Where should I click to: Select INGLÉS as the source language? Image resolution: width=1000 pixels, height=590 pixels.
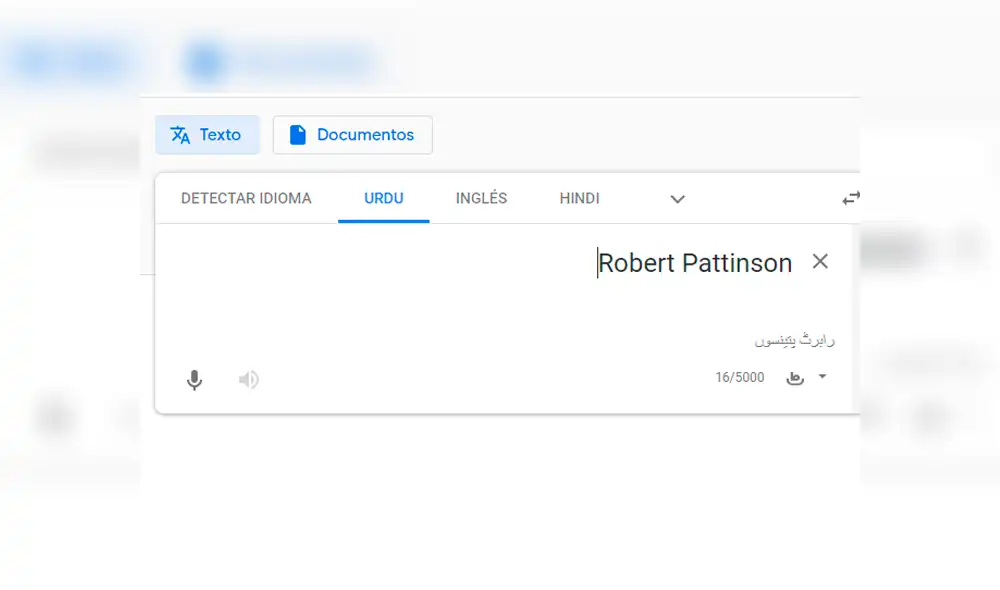tap(481, 198)
